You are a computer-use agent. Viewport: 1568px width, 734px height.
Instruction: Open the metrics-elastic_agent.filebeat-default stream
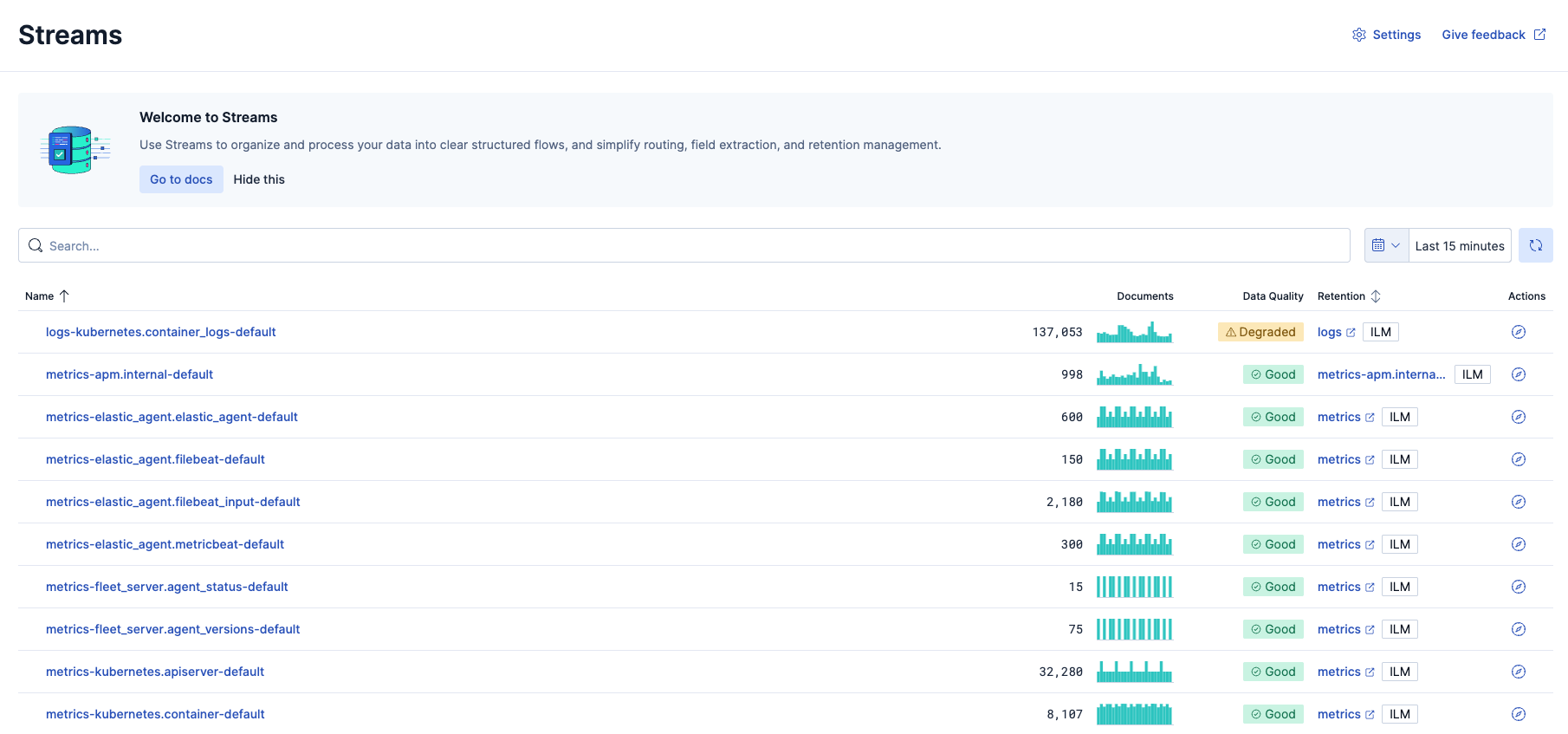pos(155,459)
